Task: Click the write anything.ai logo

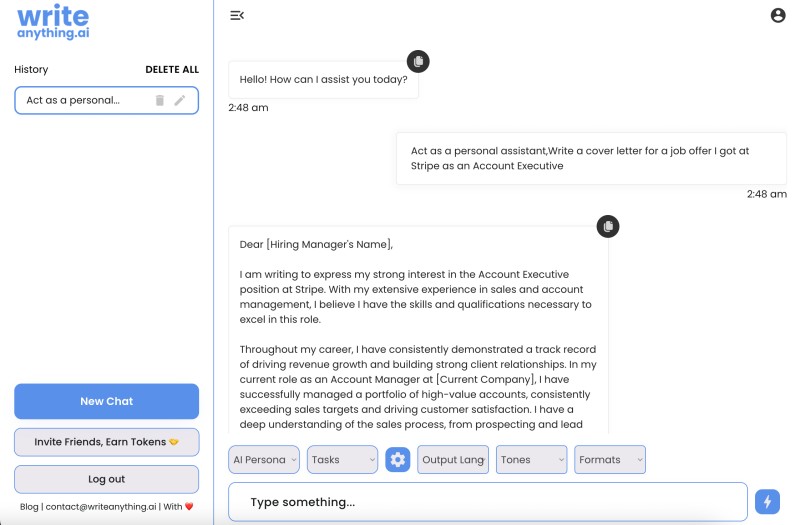Action: (53, 22)
